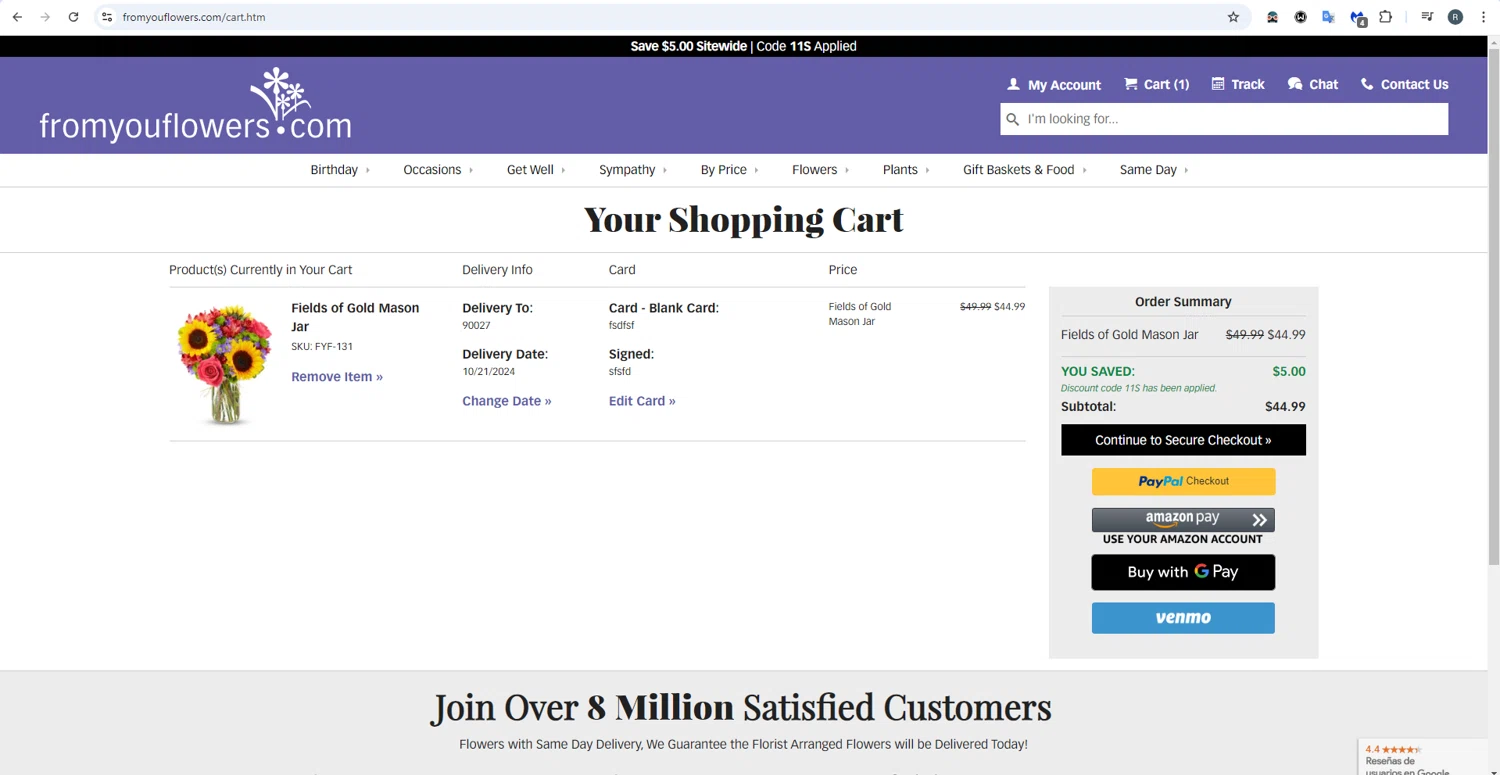This screenshot has height=775, width=1500.
Task: Click "YOU SAVED:" label in Order Summary
Action: [x=1098, y=371]
